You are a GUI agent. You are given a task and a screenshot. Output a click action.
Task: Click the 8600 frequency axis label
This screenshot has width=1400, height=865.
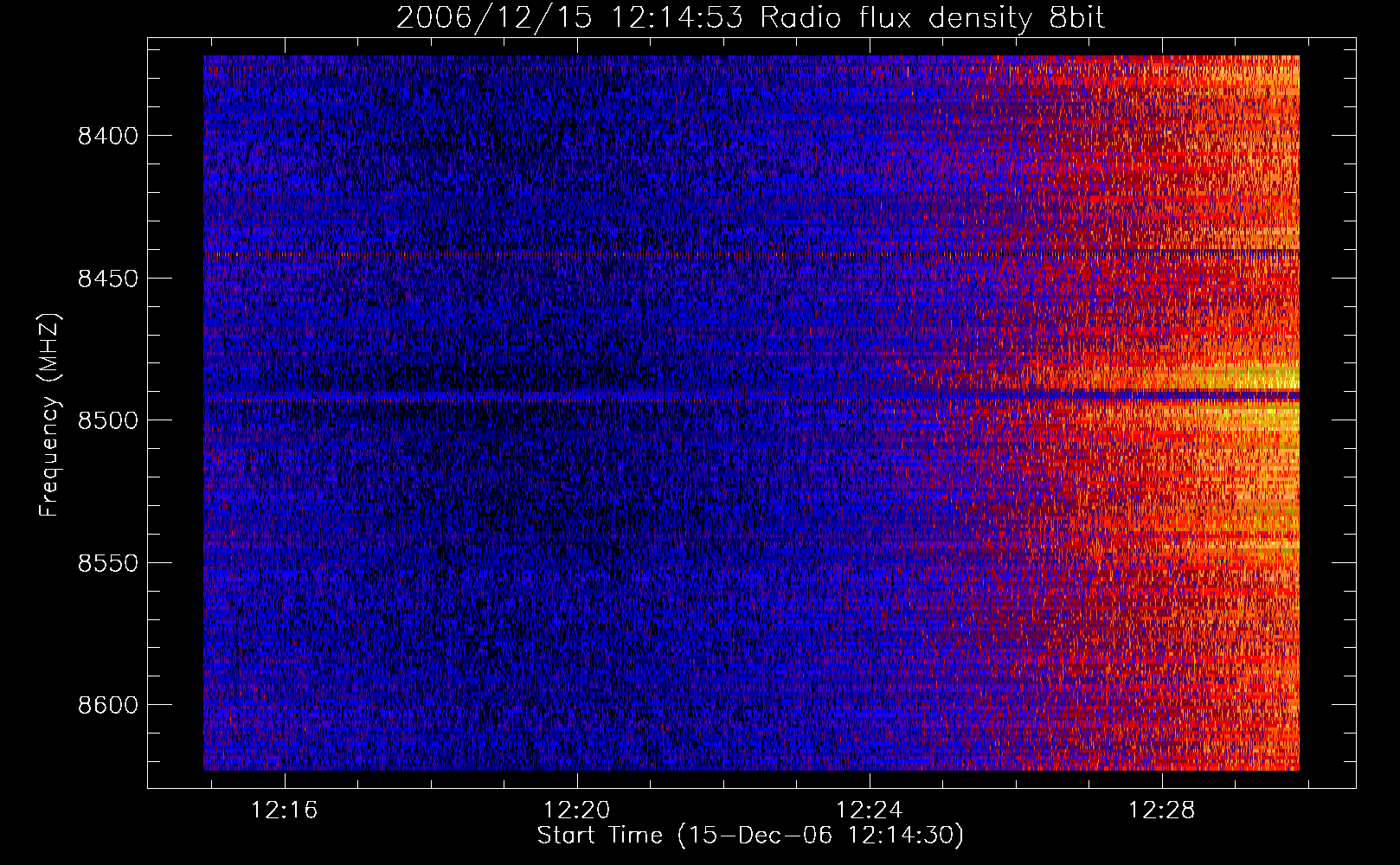(x=107, y=705)
